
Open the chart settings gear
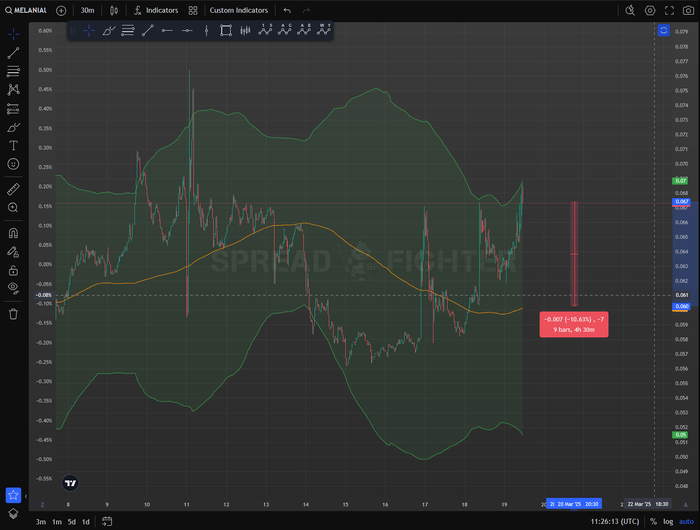click(x=650, y=10)
